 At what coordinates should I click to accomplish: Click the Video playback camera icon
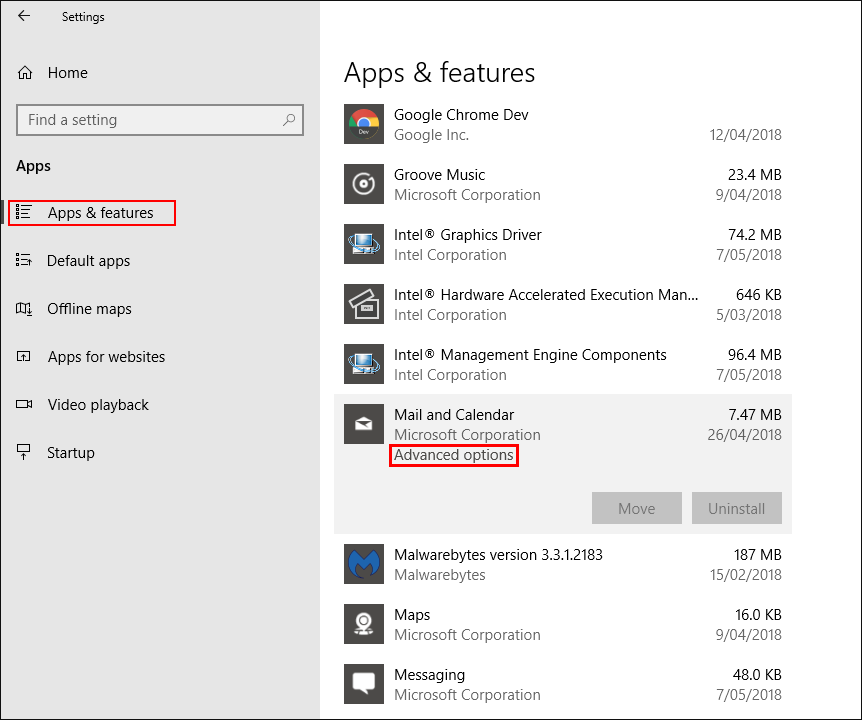pyautogui.click(x=24, y=404)
